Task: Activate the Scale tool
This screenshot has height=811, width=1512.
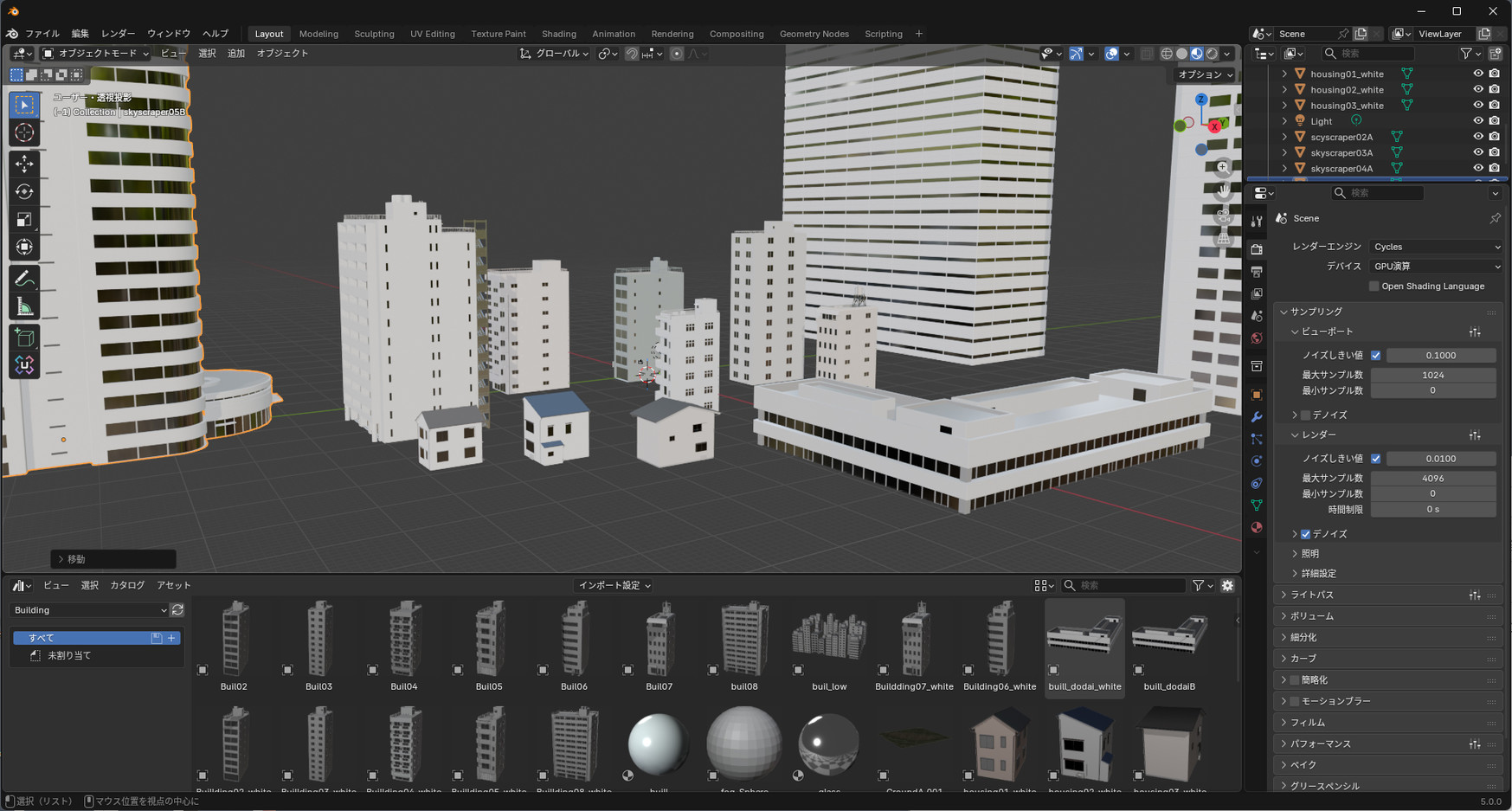Action: coord(24,220)
